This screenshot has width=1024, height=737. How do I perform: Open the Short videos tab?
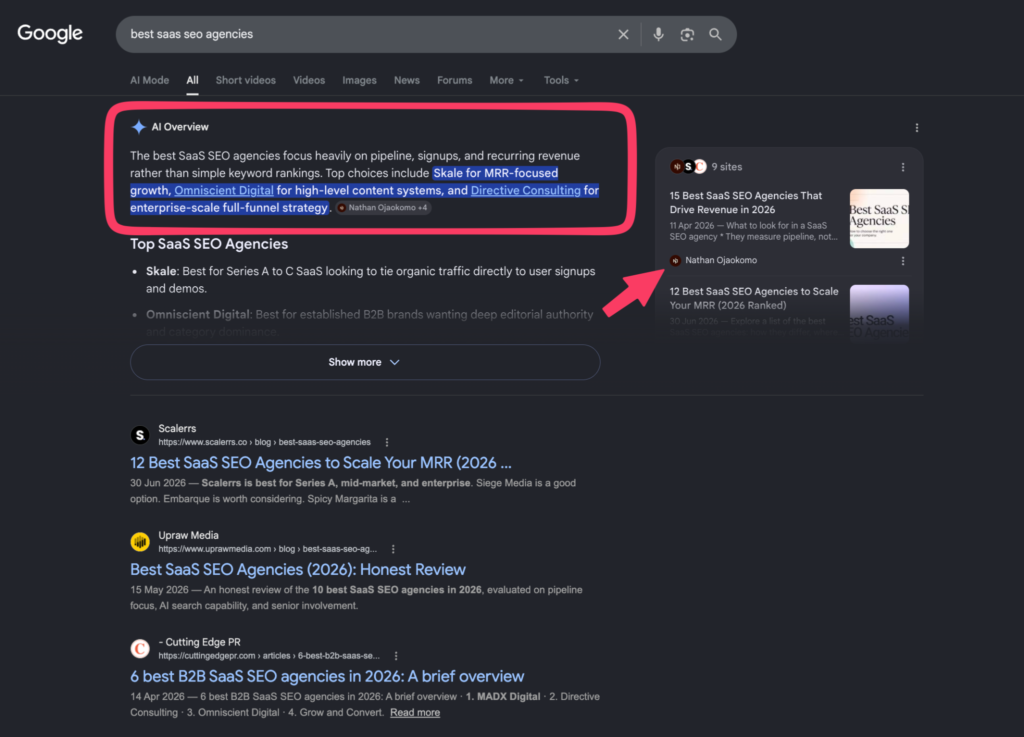246,80
